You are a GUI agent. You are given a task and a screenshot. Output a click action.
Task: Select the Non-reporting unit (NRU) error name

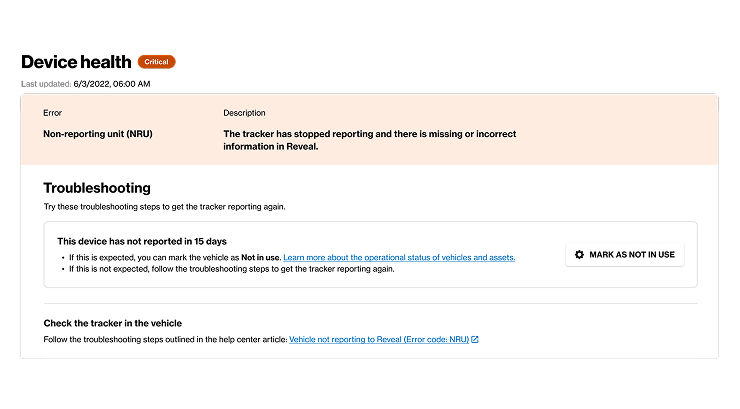pos(98,134)
